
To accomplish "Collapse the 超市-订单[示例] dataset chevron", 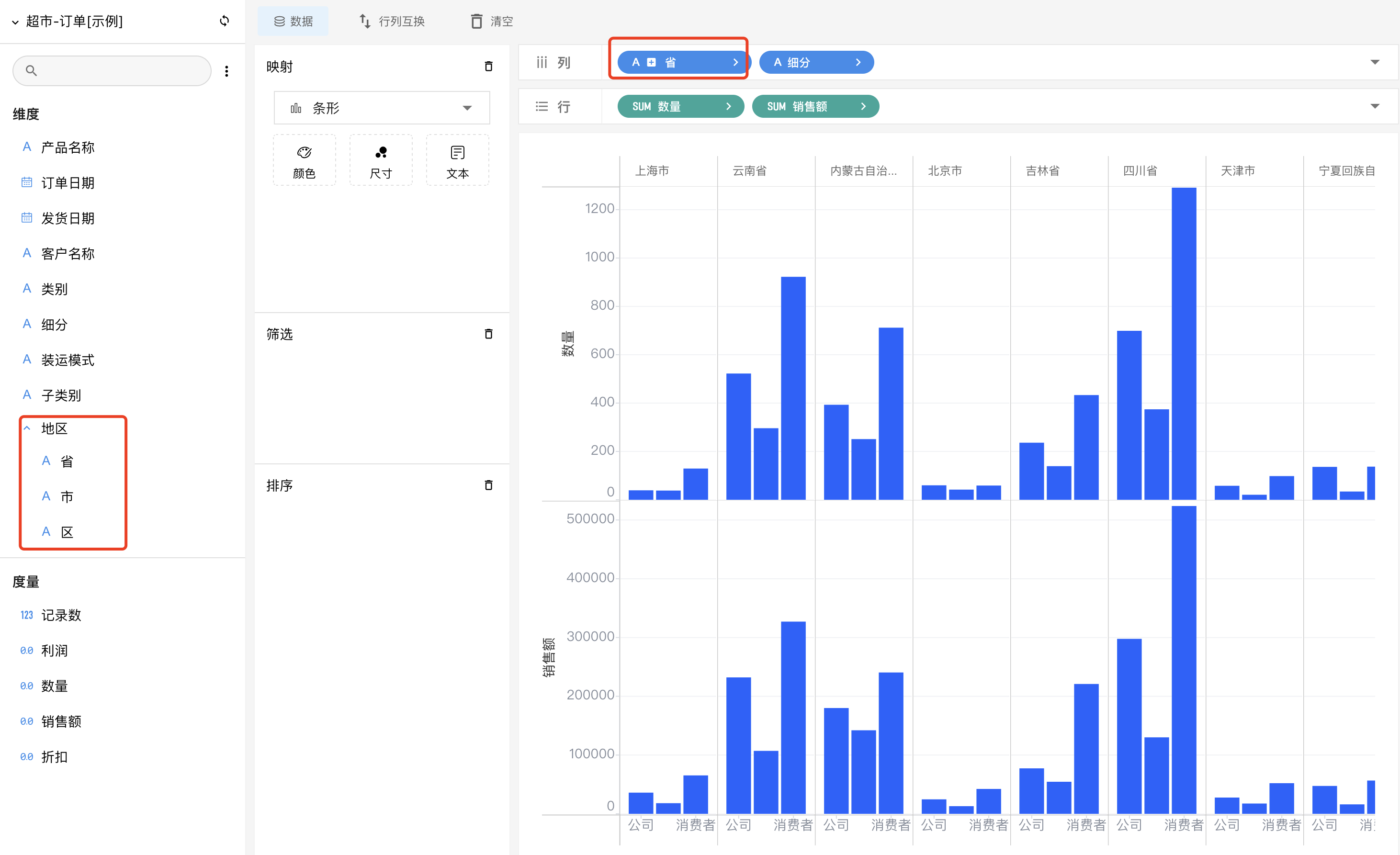I will point(15,22).
